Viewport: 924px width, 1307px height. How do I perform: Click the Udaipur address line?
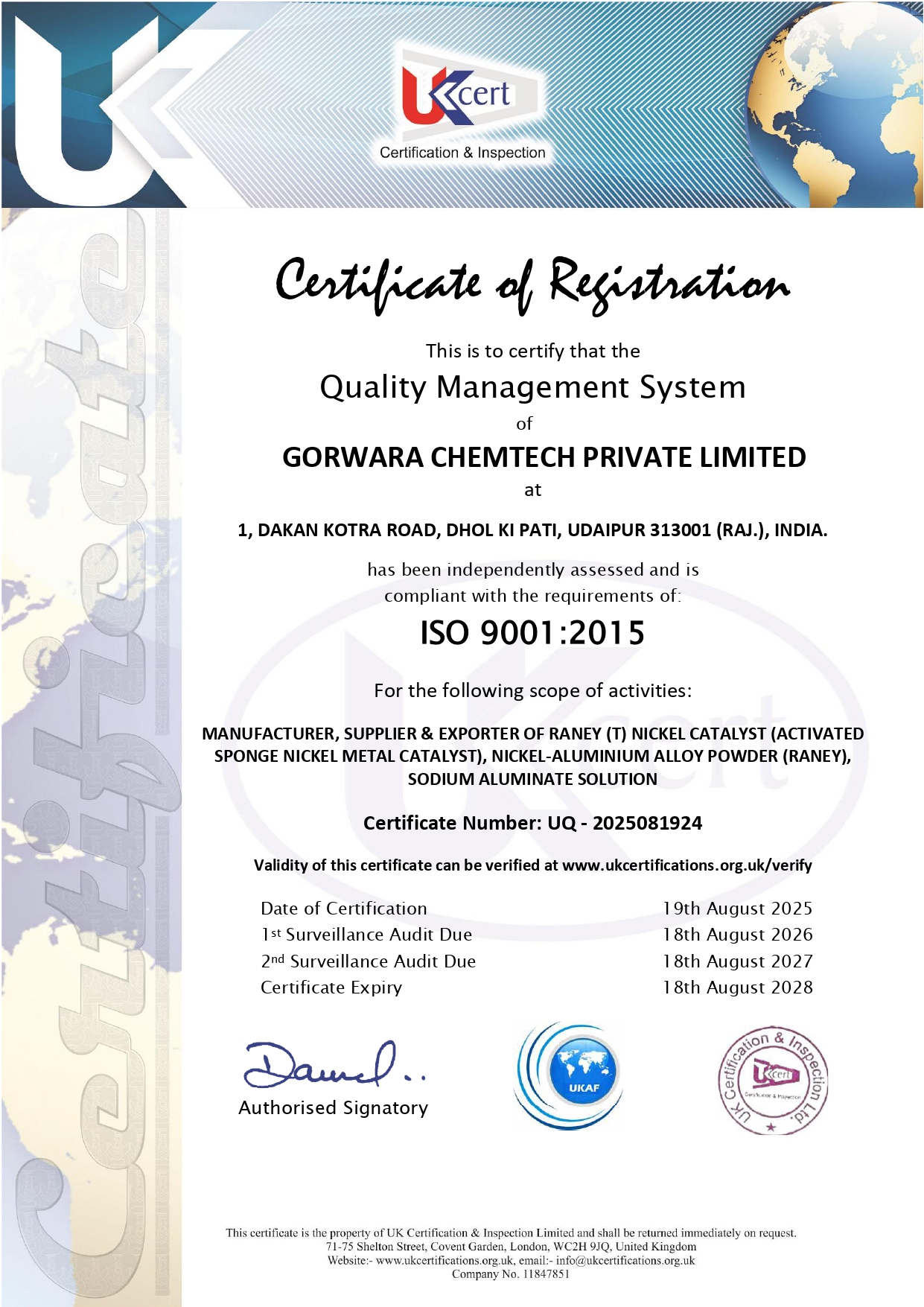pos(532,530)
